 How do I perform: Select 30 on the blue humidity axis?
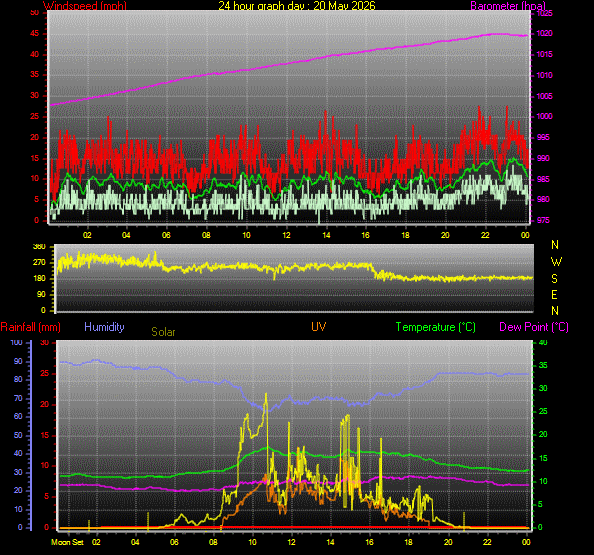[18, 472]
